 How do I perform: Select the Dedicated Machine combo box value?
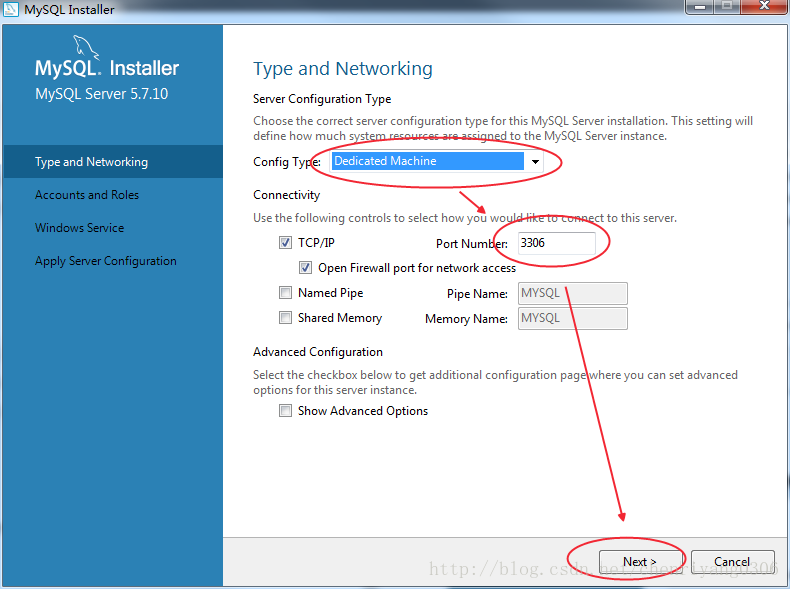pos(428,161)
